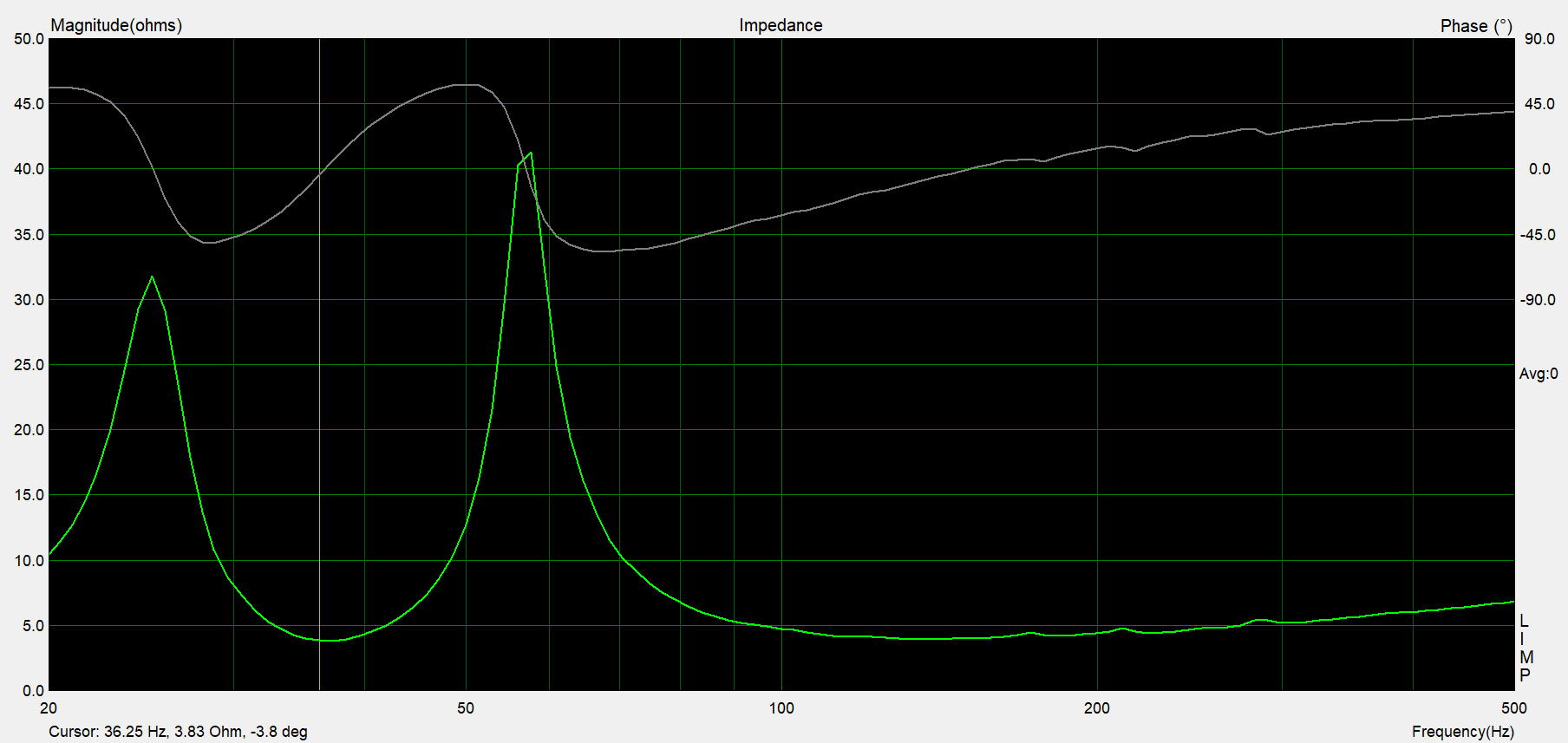
Task: Click the -90.0 phase axis value
Action: coord(1537,300)
